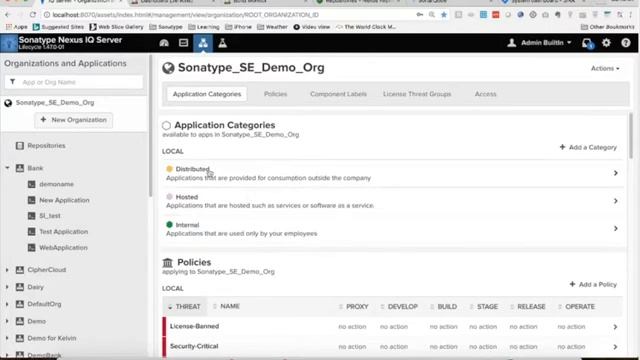Expand the Demo for Kelvin organization
Image resolution: width=640 pixels, height=360 pixels.
pyautogui.click(x=7, y=338)
